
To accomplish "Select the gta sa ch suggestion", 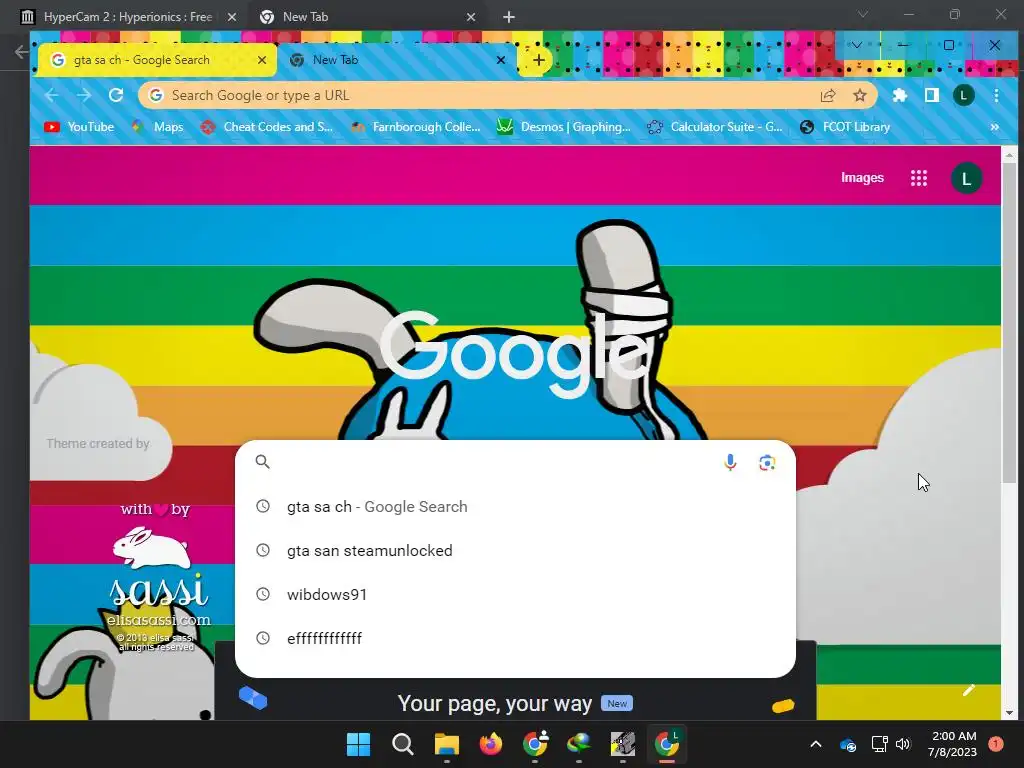I will pos(515,507).
